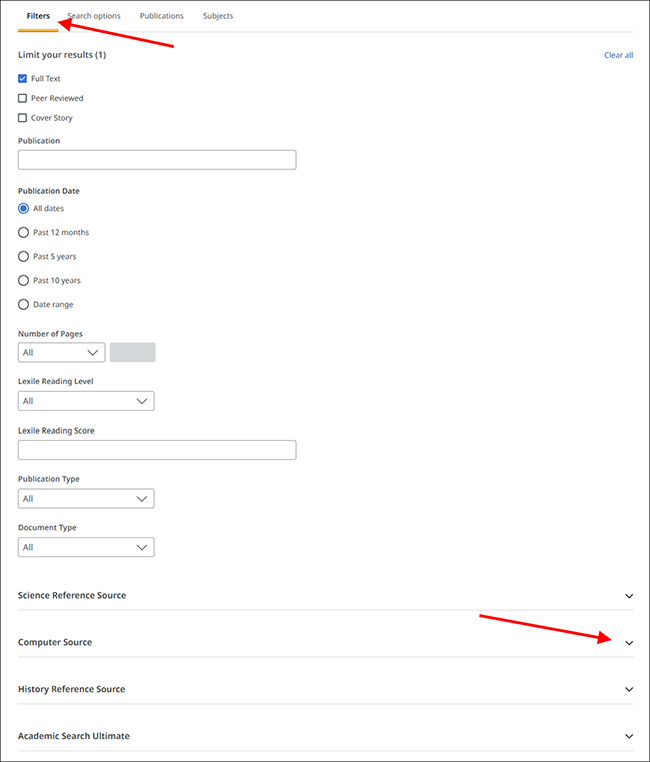Open the Lexile Reading Level dropdown
The height and width of the screenshot is (762, 650).
86,401
